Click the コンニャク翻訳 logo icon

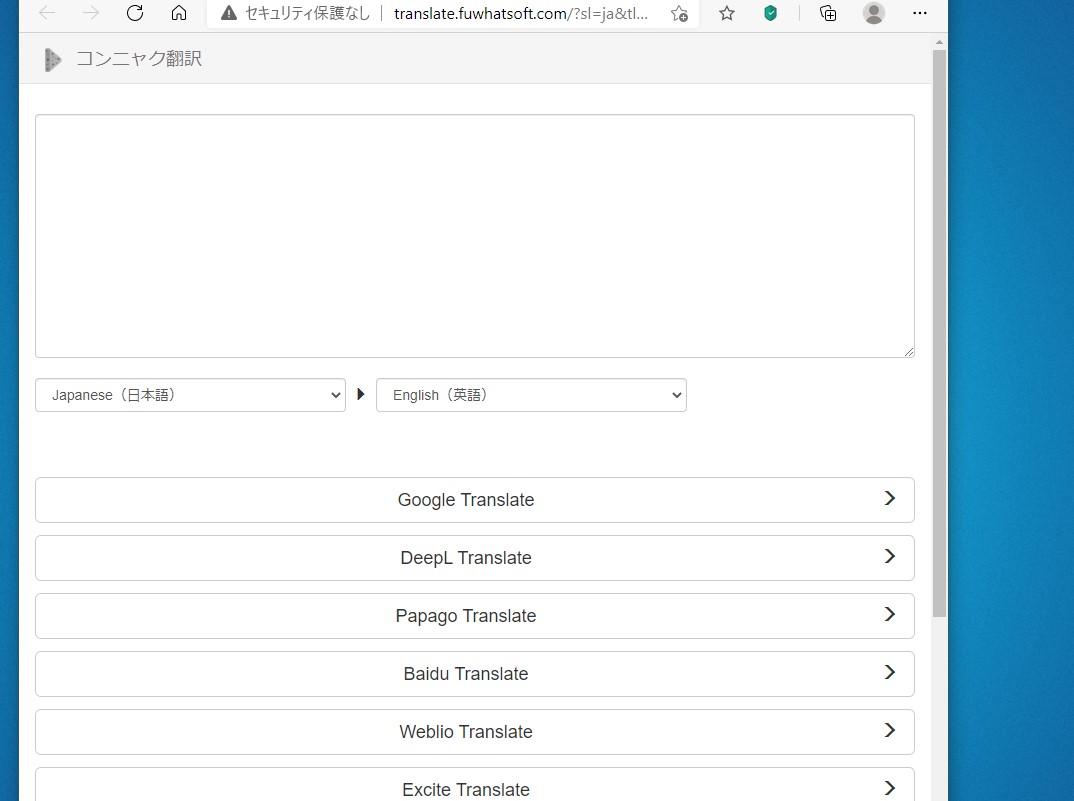(x=53, y=60)
